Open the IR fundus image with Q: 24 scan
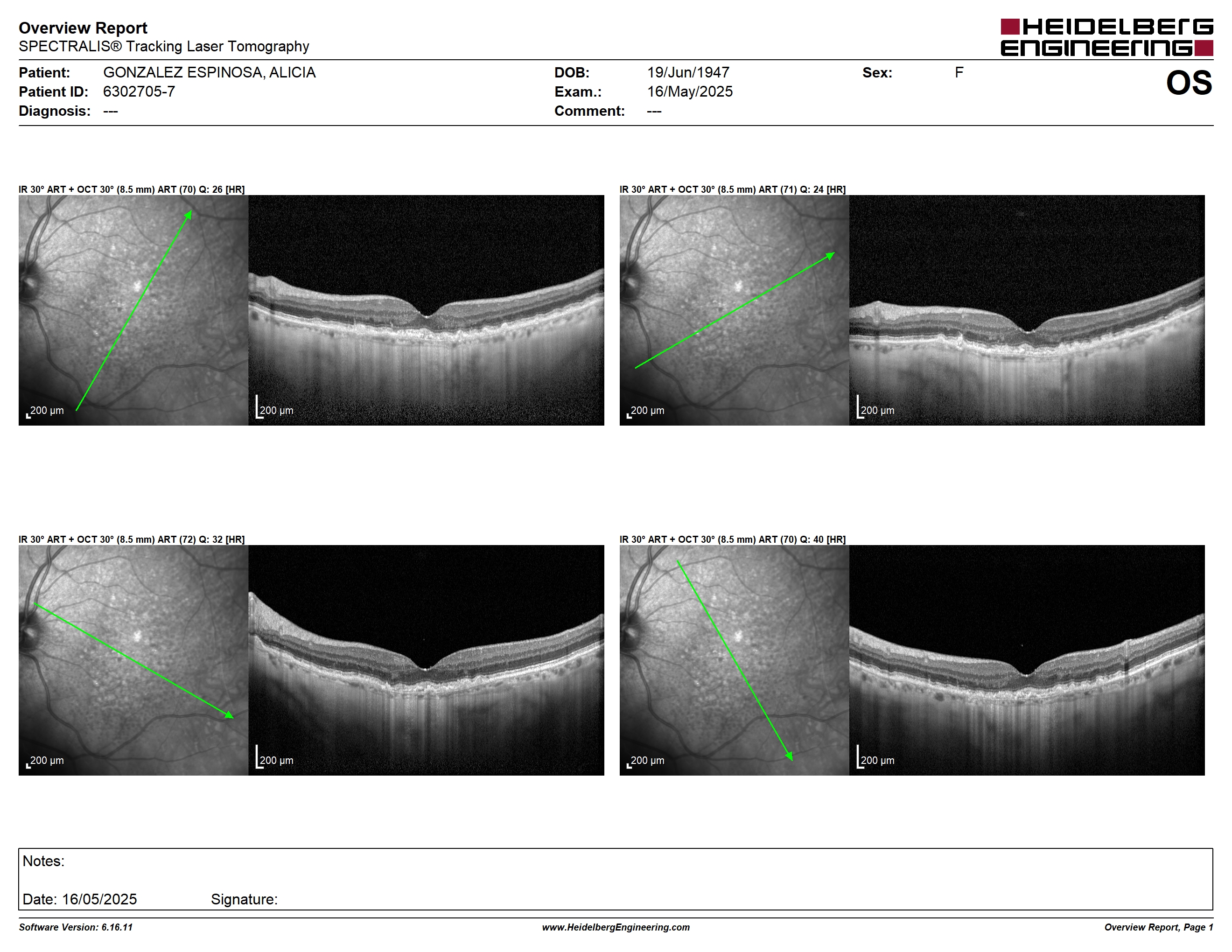The height and width of the screenshot is (952, 1232). pos(735,310)
